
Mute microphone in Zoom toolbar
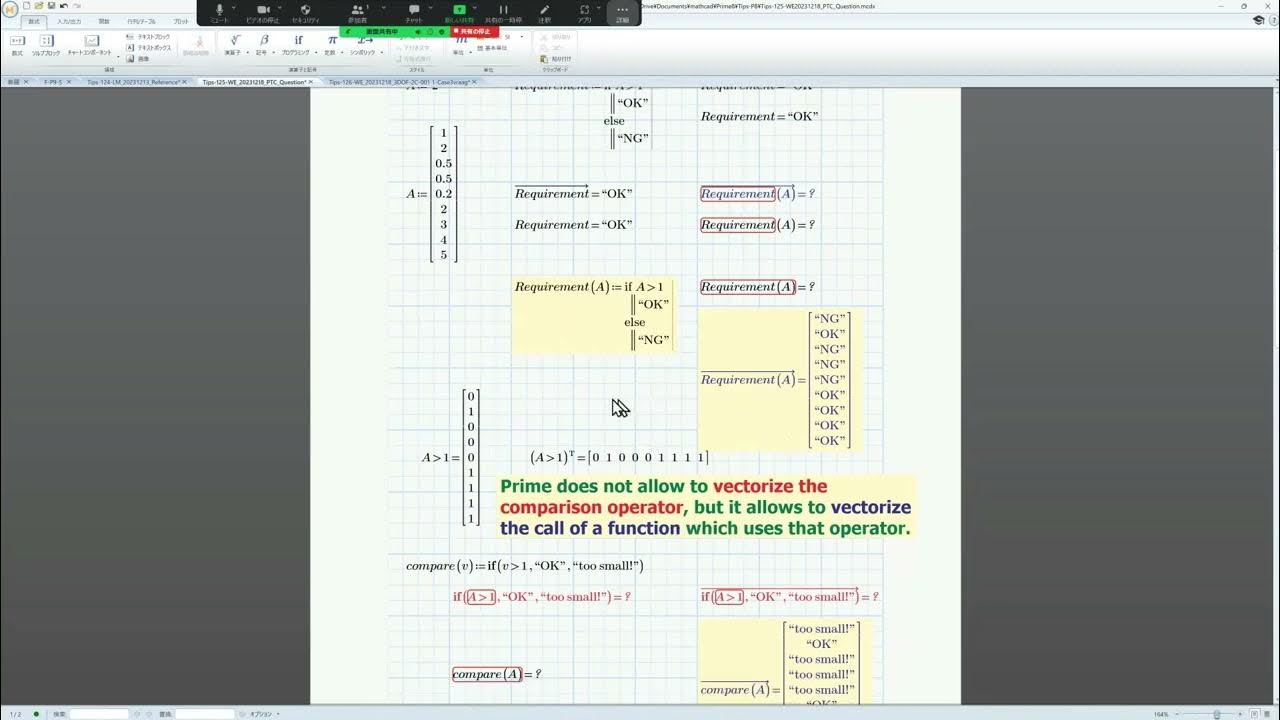pyautogui.click(x=219, y=12)
